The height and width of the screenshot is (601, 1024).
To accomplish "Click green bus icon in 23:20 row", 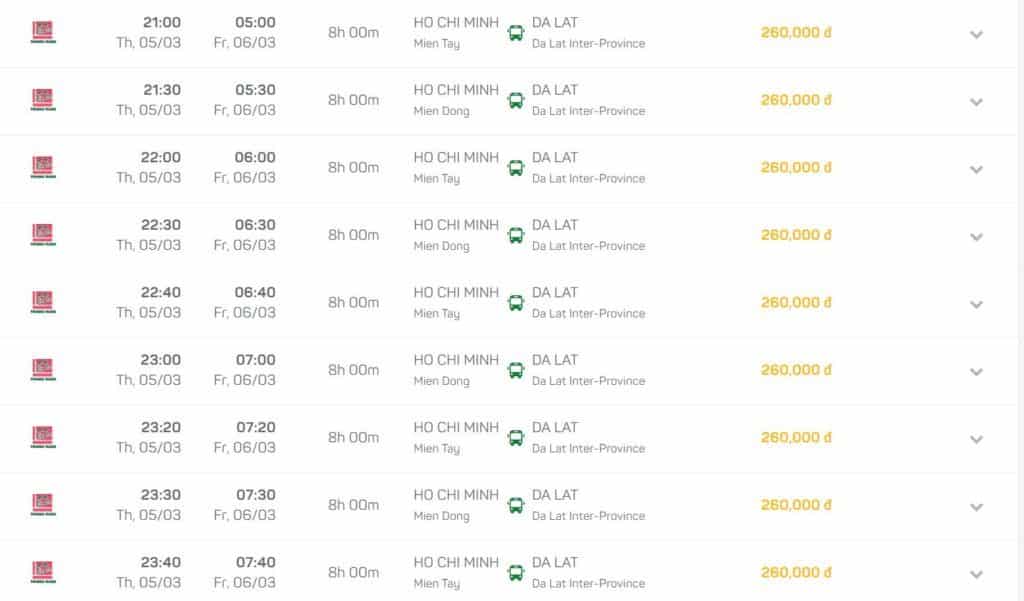I will (x=516, y=438).
